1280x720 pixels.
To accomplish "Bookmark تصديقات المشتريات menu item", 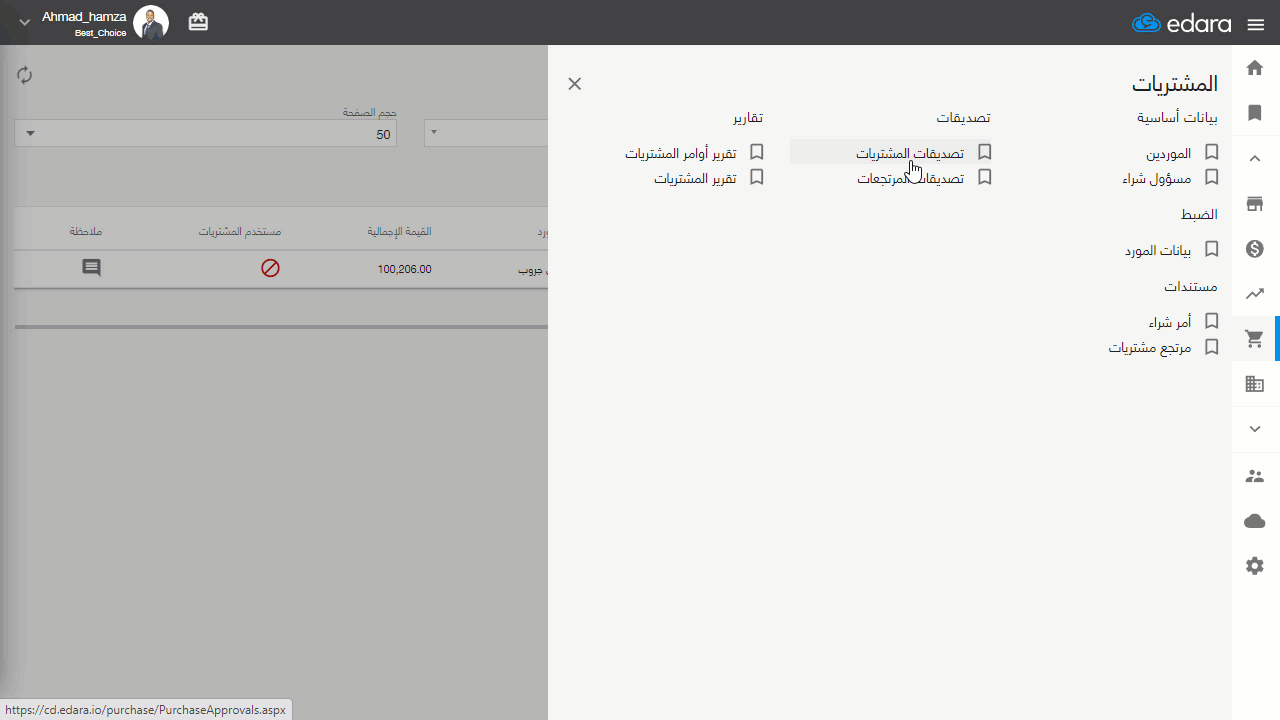I will [985, 152].
